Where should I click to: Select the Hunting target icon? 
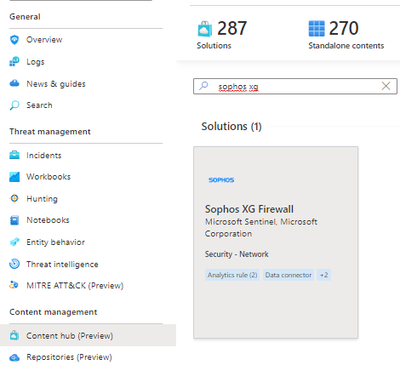click(x=14, y=198)
